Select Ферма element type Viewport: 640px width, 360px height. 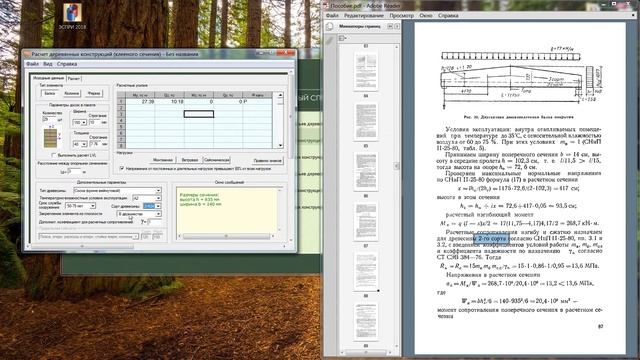click(x=94, y=93)
